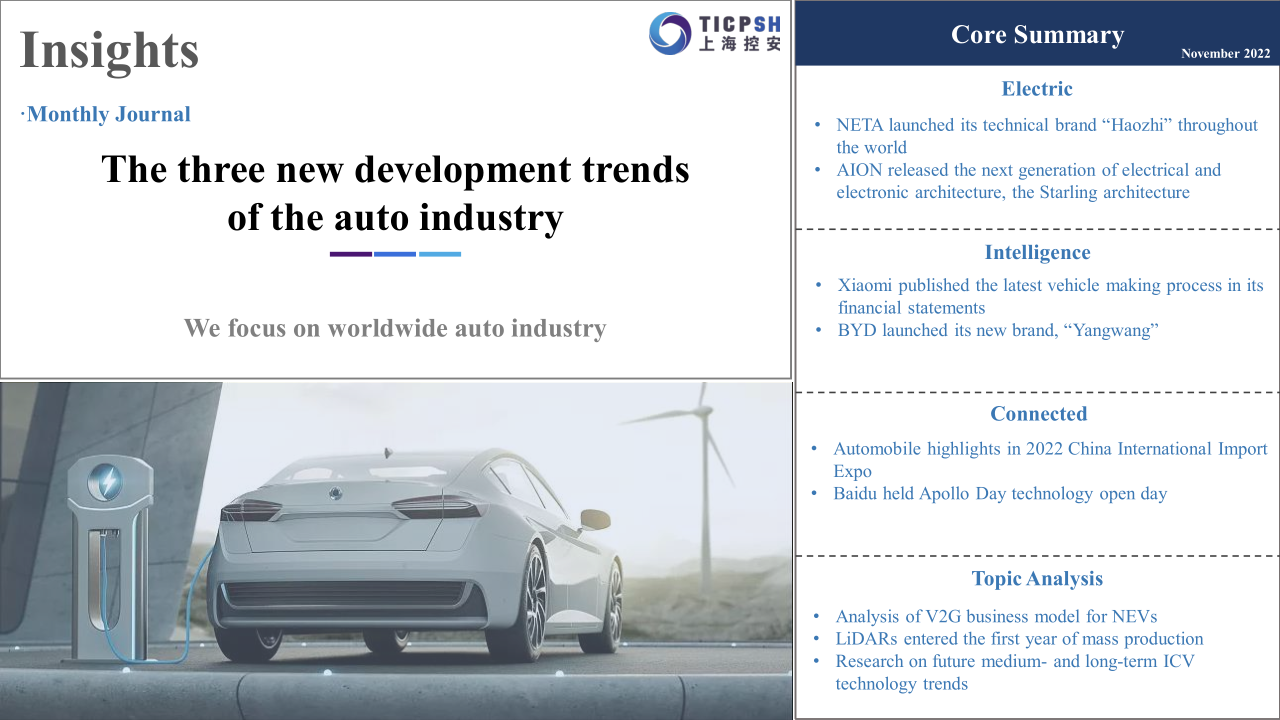Click the Monthly Journal label
Screen dimensions: 1280x720
tap(108, 114)
